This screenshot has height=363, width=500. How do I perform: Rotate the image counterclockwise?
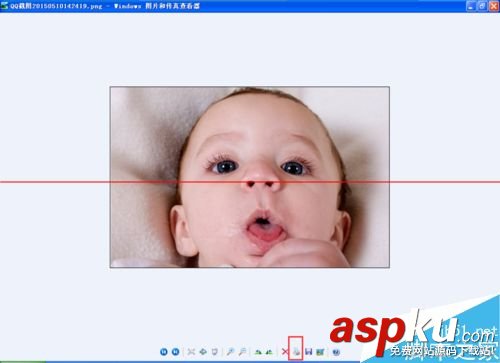click(269, 352)
